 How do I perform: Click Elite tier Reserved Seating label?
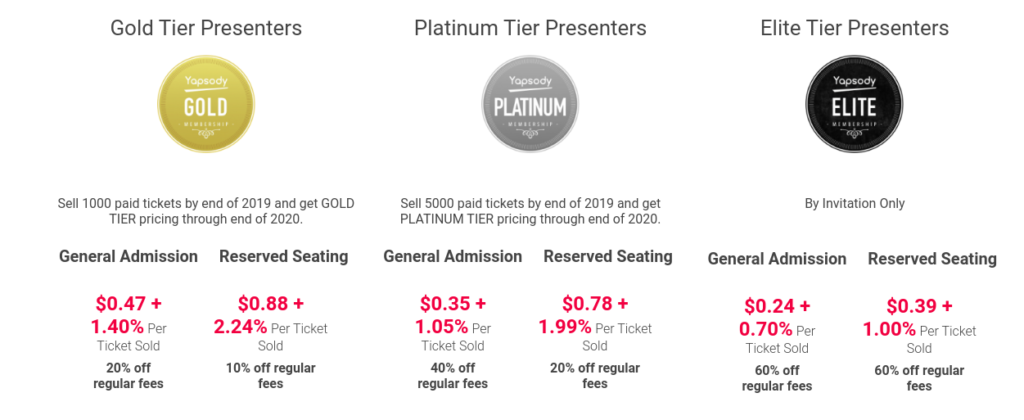pos(931,259)
